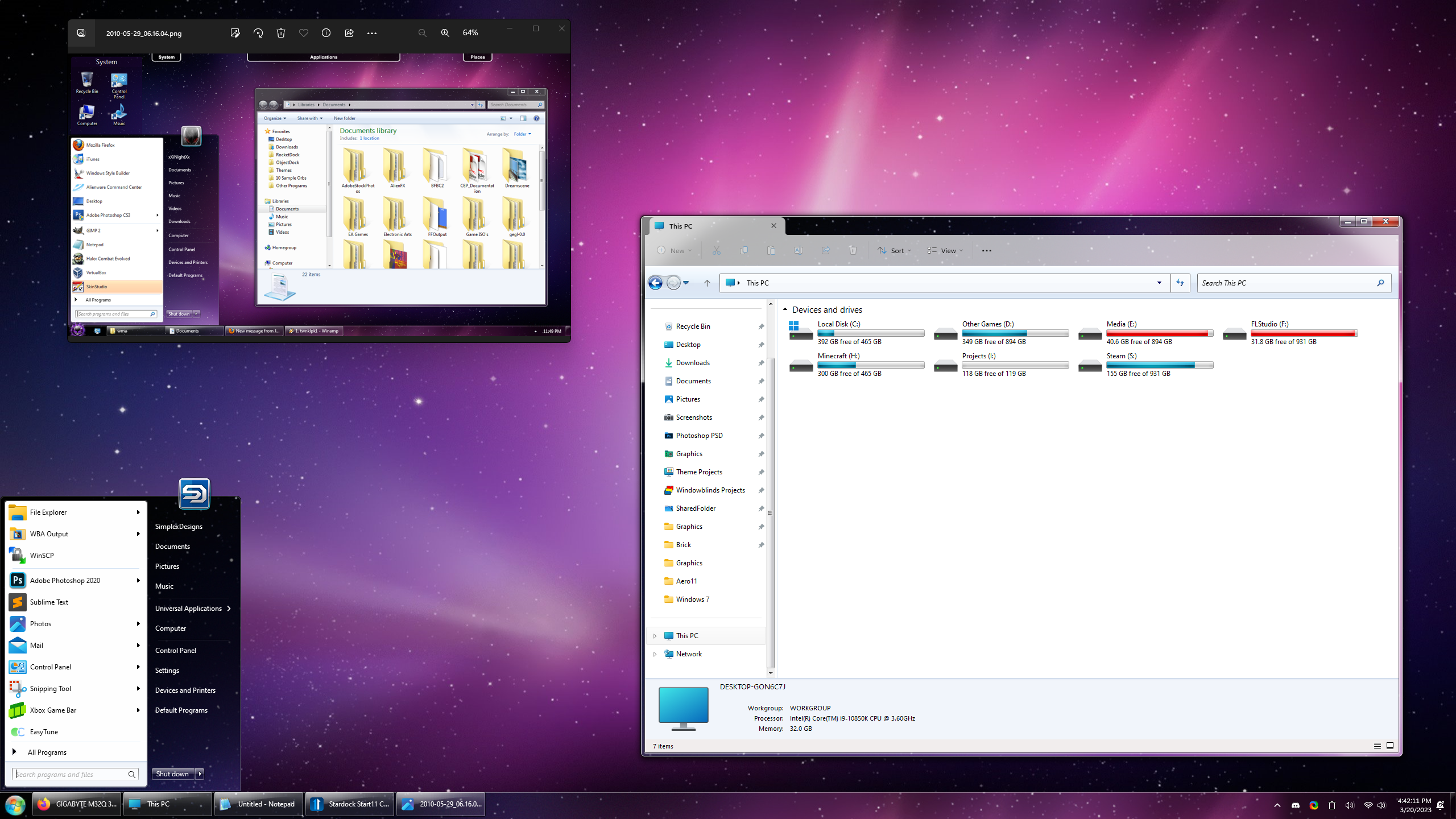The height and width of the screenshot is (819, 1456).
Task: Click the Edit image icon in Photos viewer
Action: click(235, 33)
